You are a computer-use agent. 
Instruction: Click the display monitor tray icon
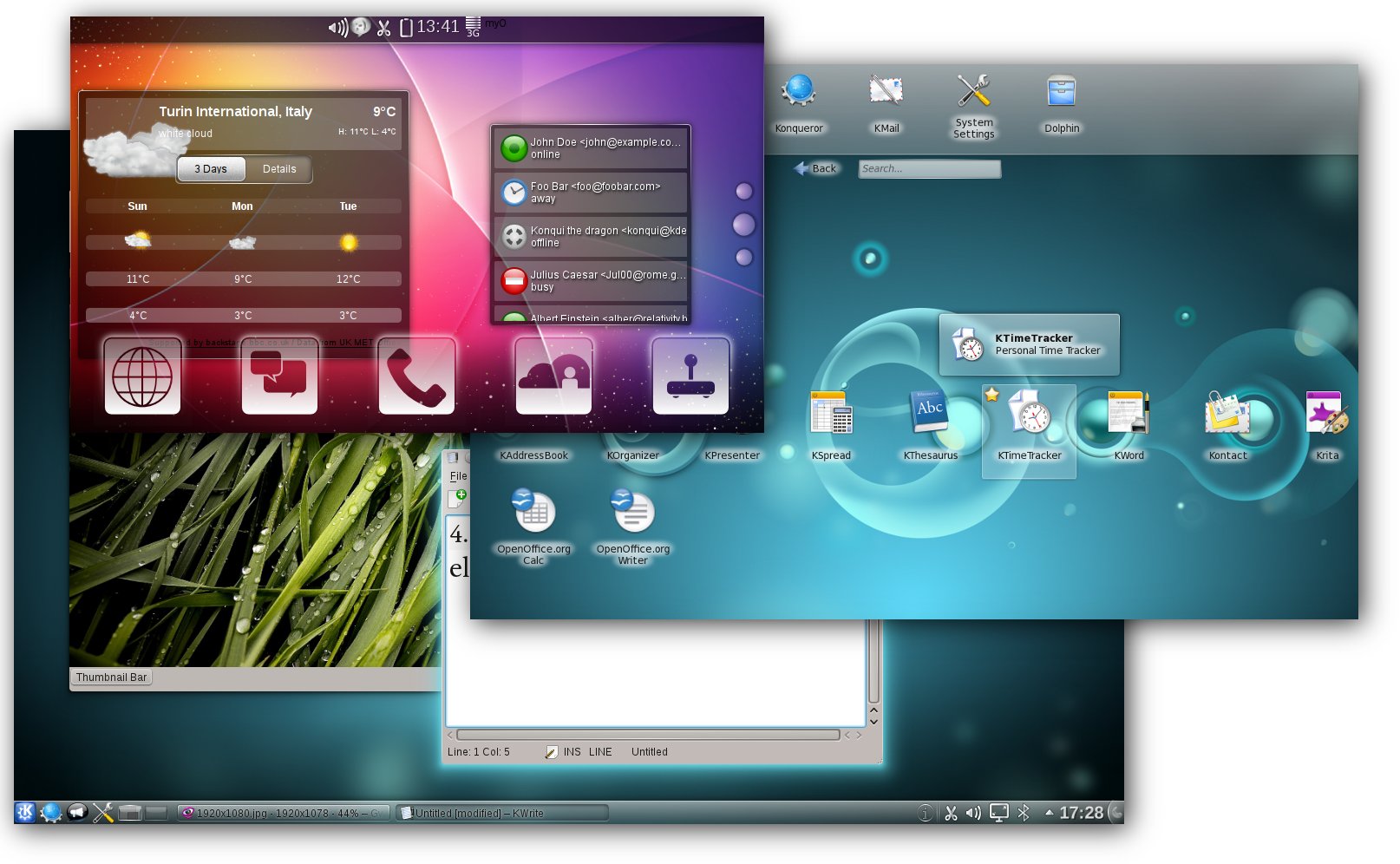999,813
